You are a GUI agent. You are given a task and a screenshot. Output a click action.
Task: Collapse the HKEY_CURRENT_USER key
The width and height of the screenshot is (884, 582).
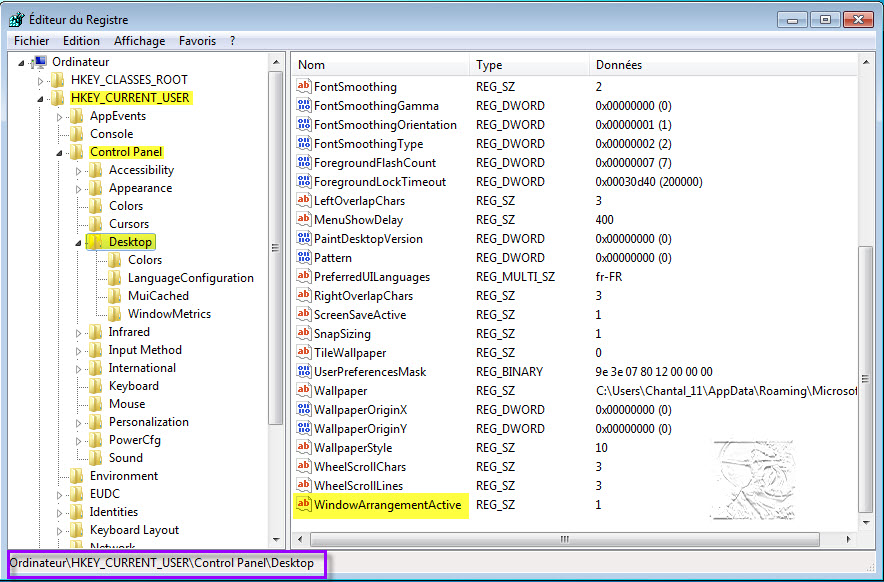[41, 99]
